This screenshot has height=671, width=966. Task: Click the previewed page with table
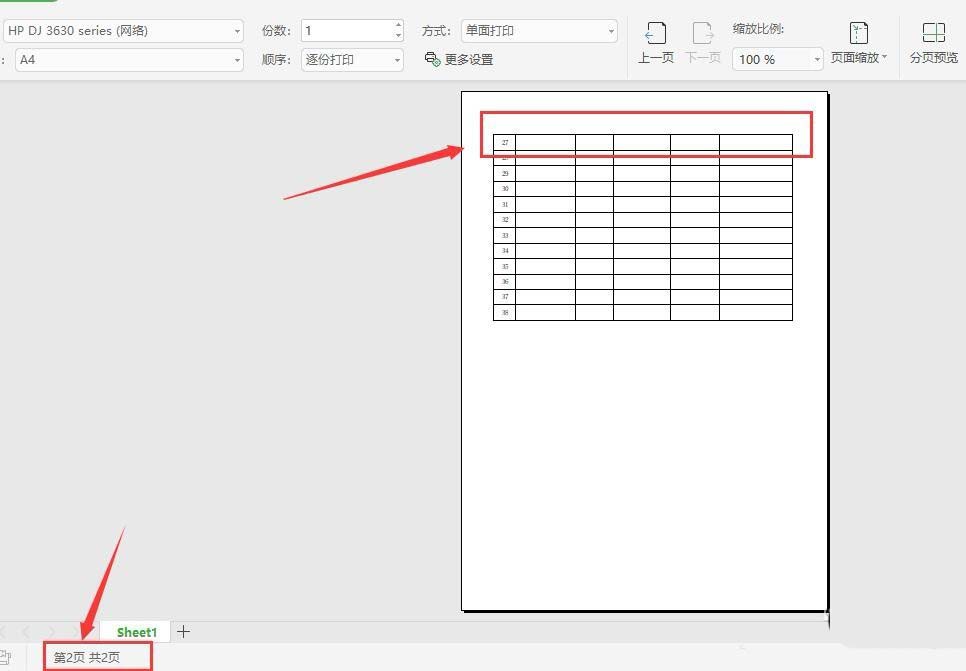tap(644, 450)
